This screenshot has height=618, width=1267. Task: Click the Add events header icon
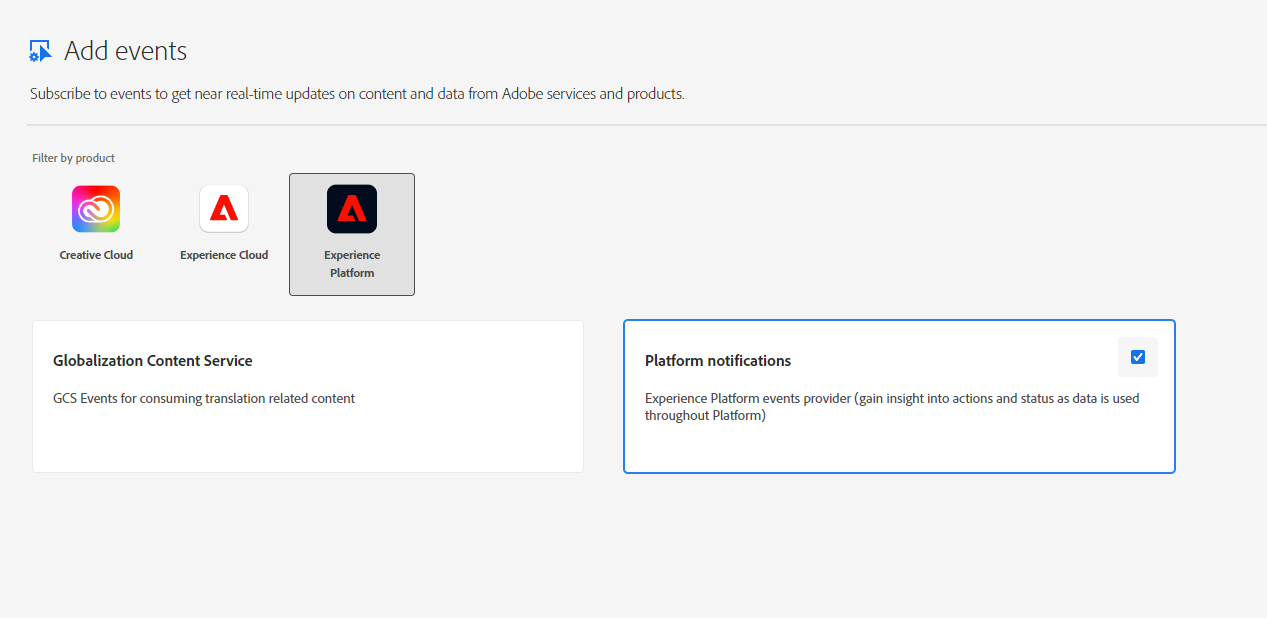40,51
